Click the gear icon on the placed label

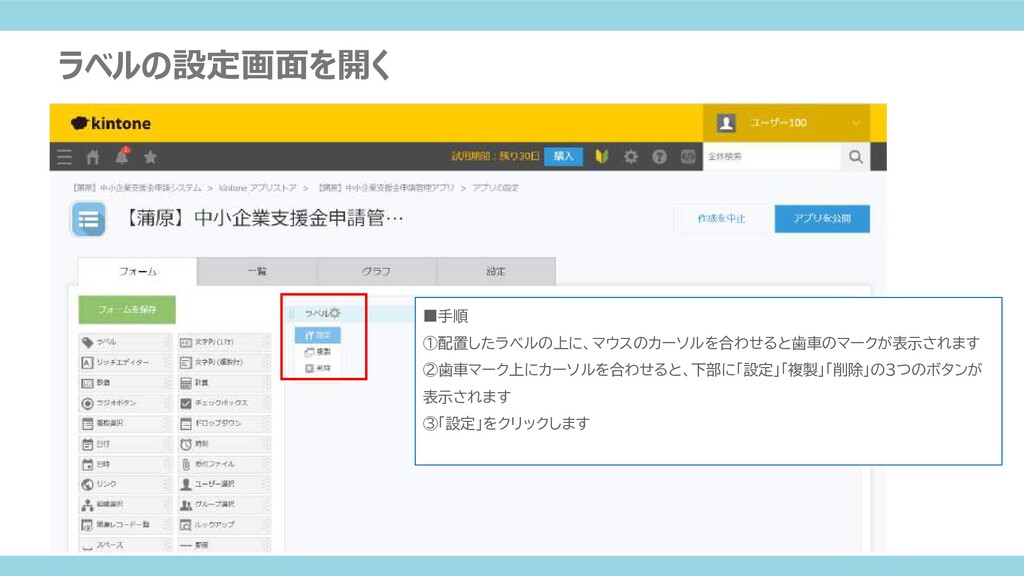335,313
